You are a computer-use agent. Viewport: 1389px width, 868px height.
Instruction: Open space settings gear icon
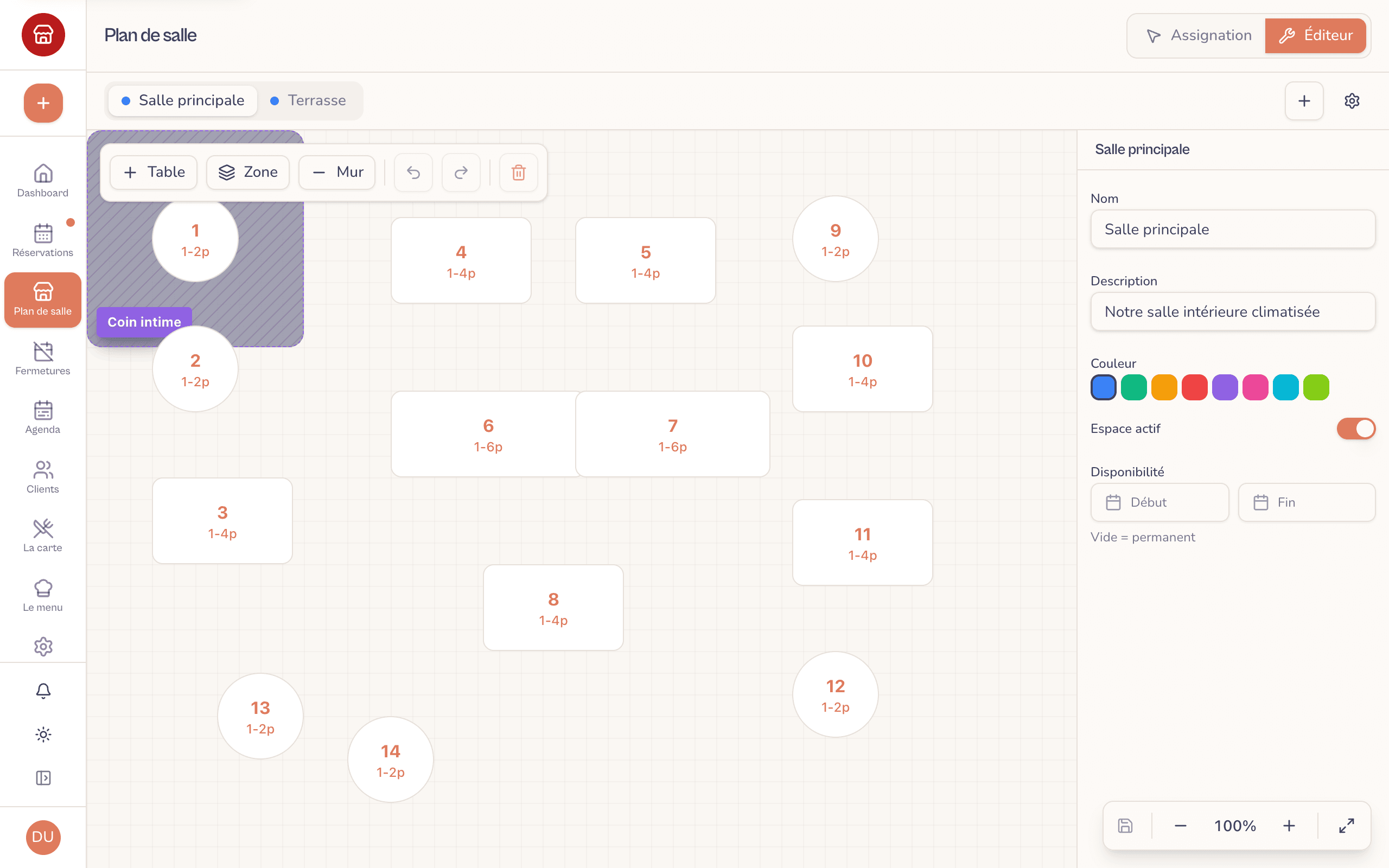(x=1352, y=100)
